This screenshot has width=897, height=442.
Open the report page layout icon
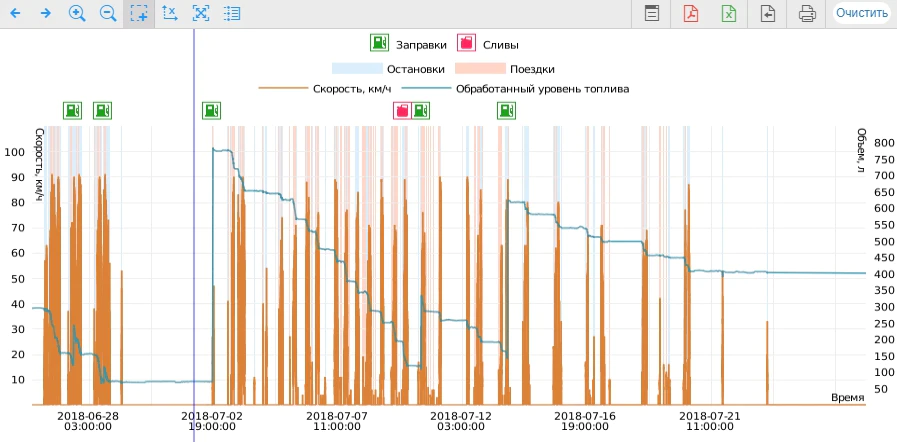[652, 13]
